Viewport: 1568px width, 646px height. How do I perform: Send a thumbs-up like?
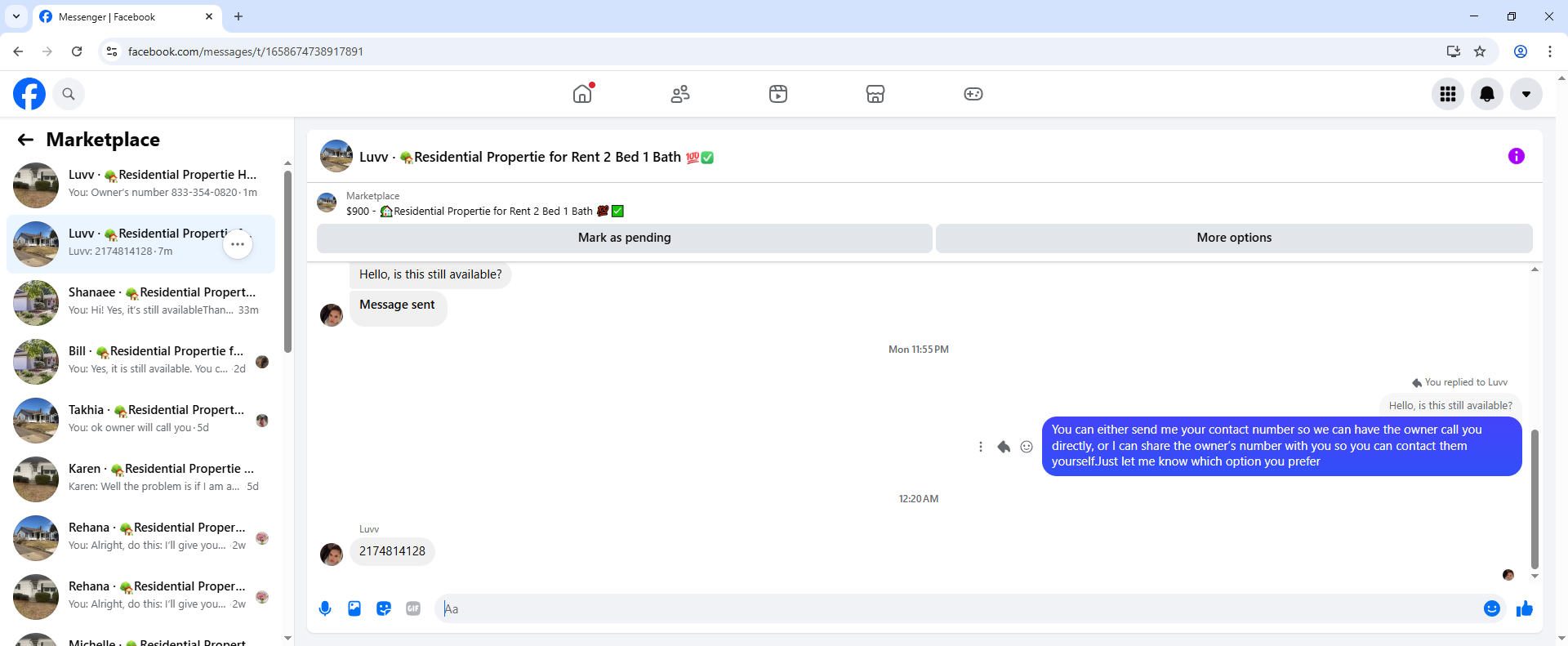tap(1525, 608)
